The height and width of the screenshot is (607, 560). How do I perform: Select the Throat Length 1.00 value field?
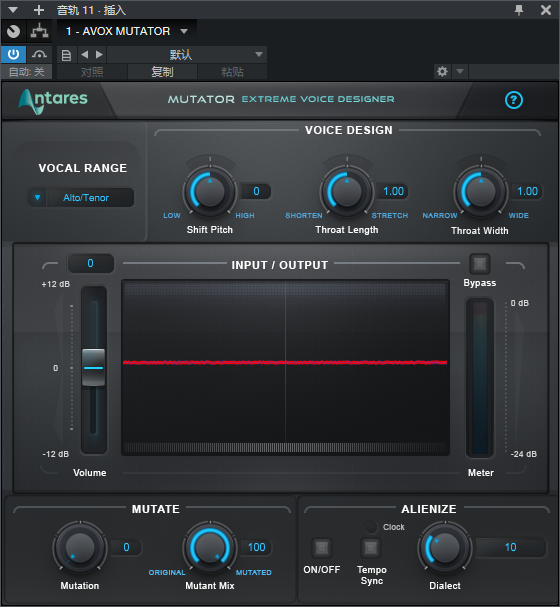[393, 191]
